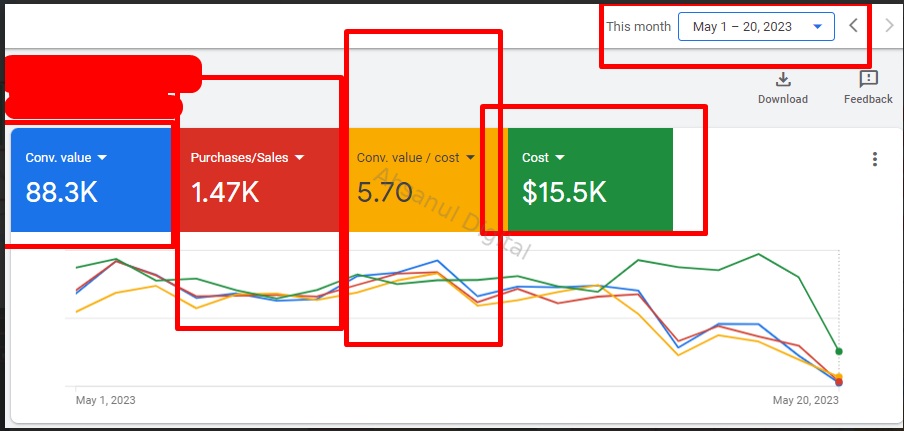Select the yellow 5.70 value
The width and height of the screenshot is (904, 431).
385,192
